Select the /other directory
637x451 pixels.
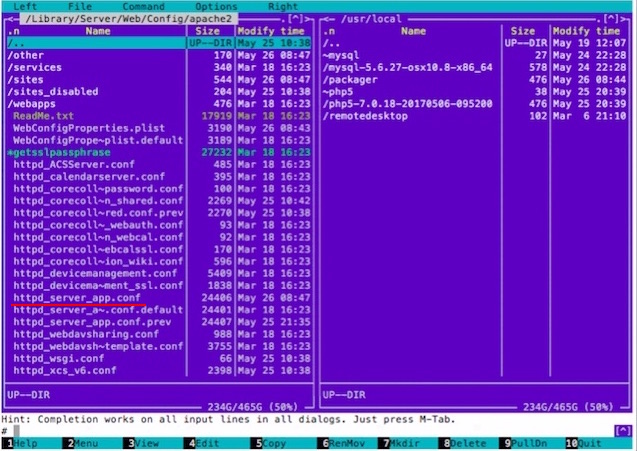tap(159, 55)
